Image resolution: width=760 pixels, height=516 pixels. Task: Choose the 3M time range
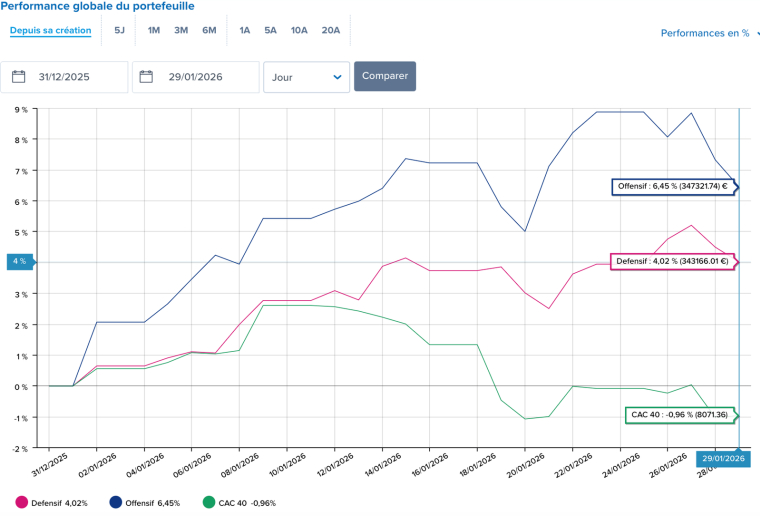(181, 30)
